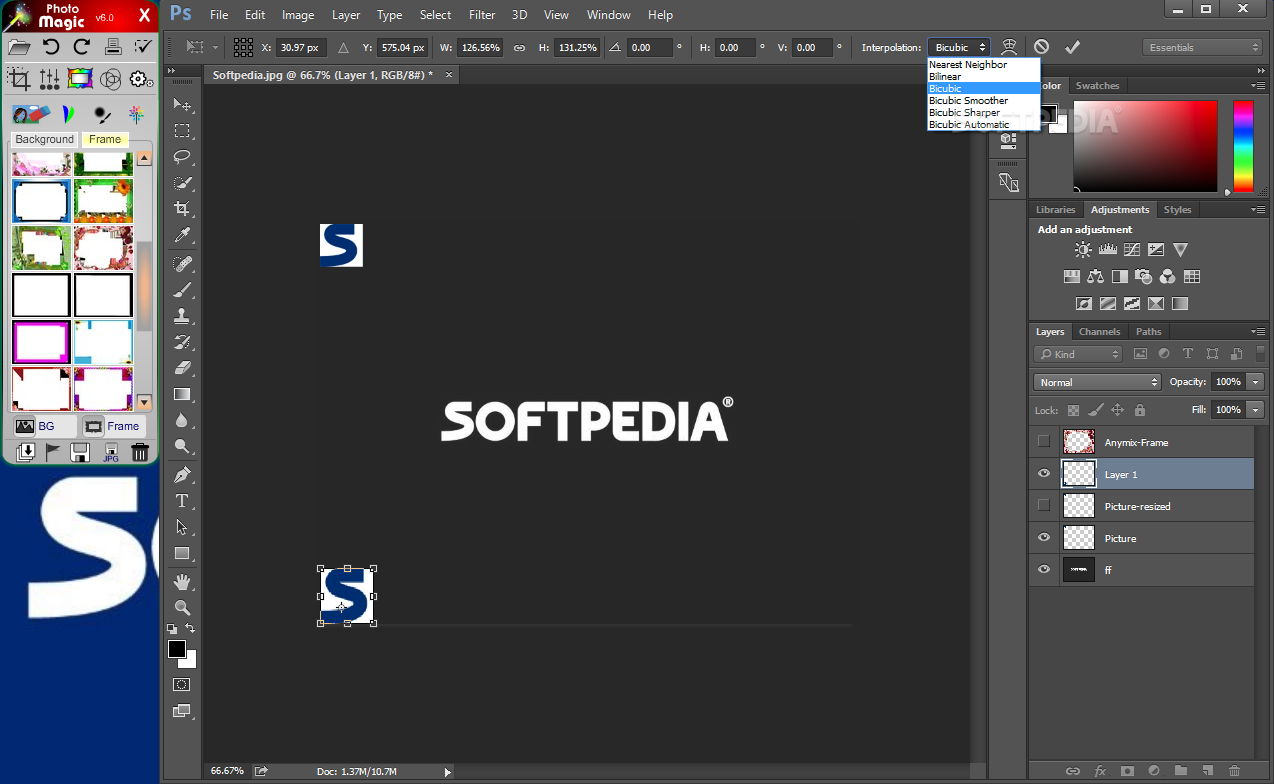Screen dimensions: 1274x784
Task: Select the Spot Healing Brush tool
Action: [183, 264]
